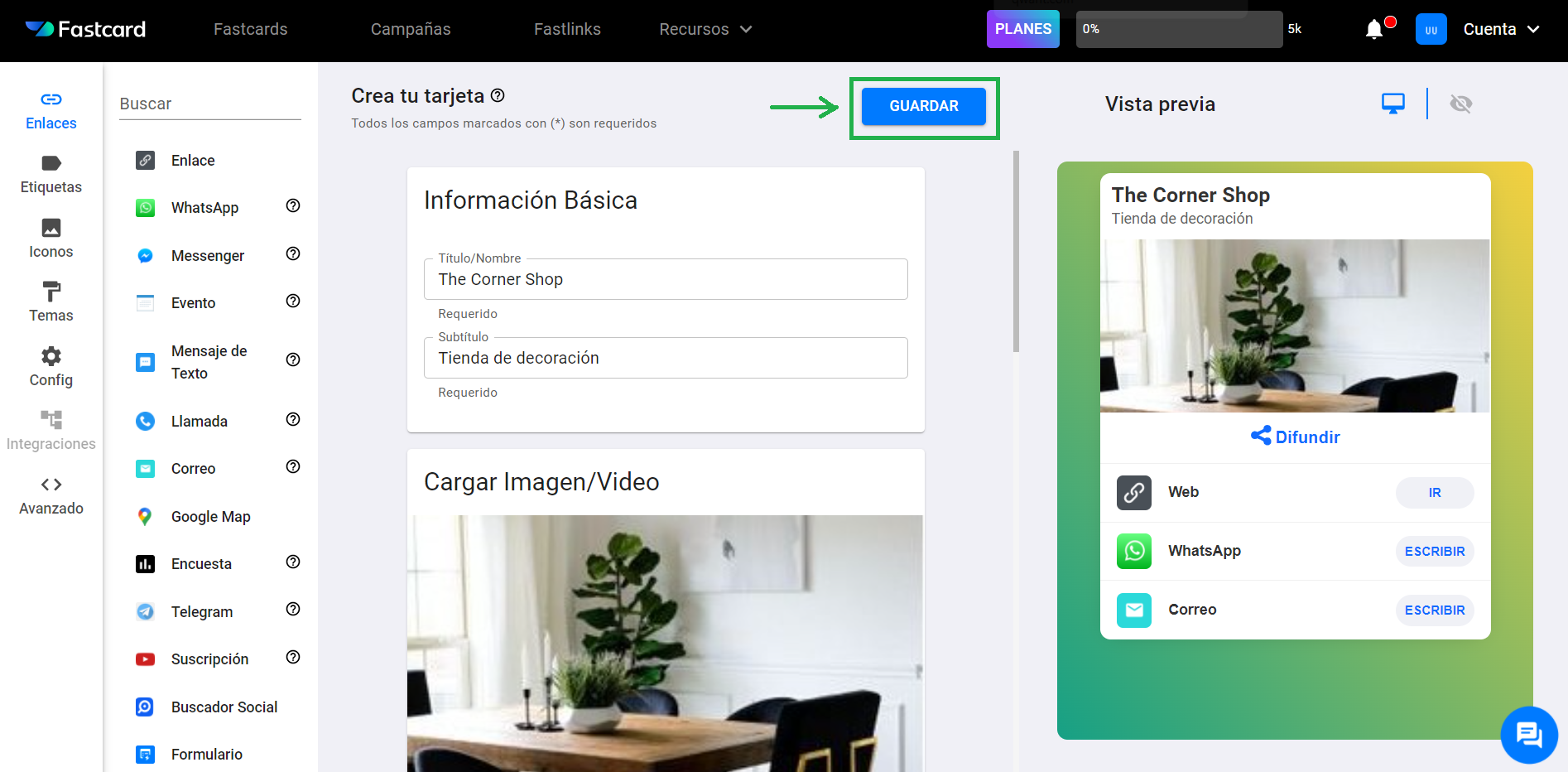The image size is (1568, 772).
Task: Click ESCRIBIR on WhatsApp preview row
Action: click(1435, 552)
